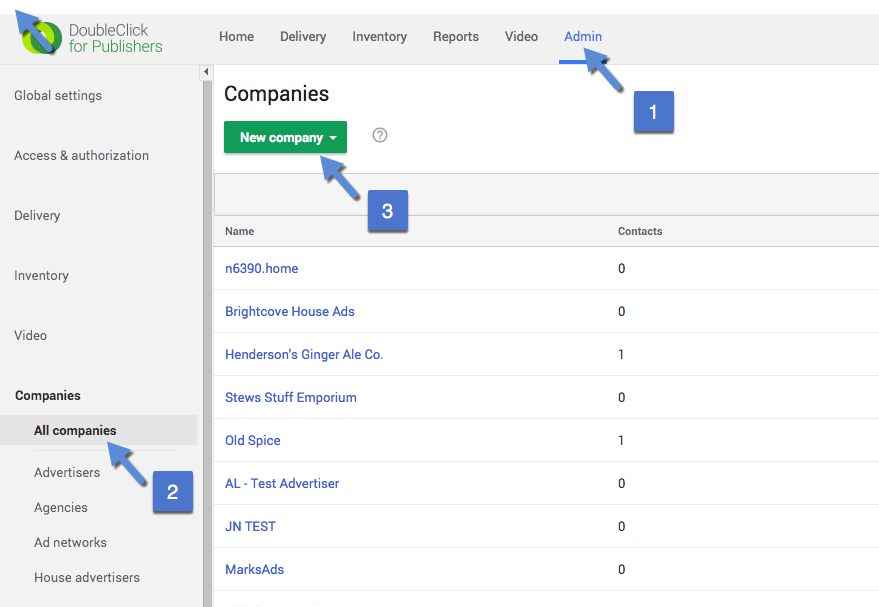Open AL - Test Advertiser
The height and width of the screenshot is (607, 879).
point(282,483)
